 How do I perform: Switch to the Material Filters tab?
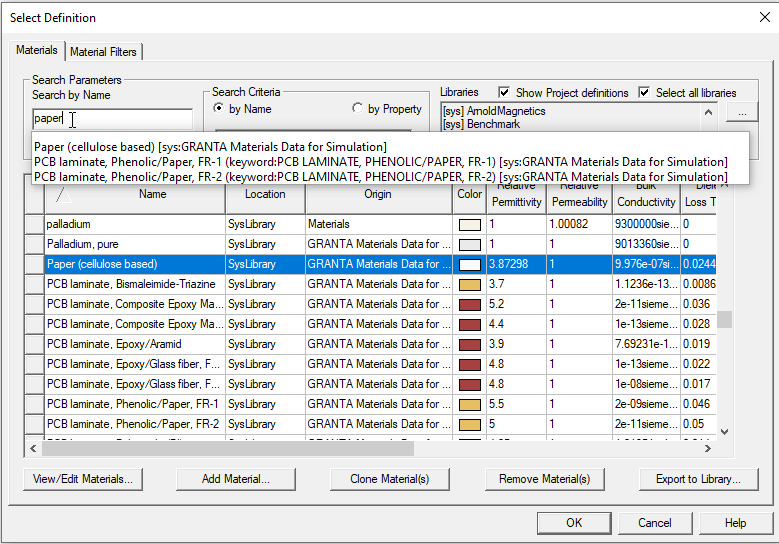click(103, 52)
